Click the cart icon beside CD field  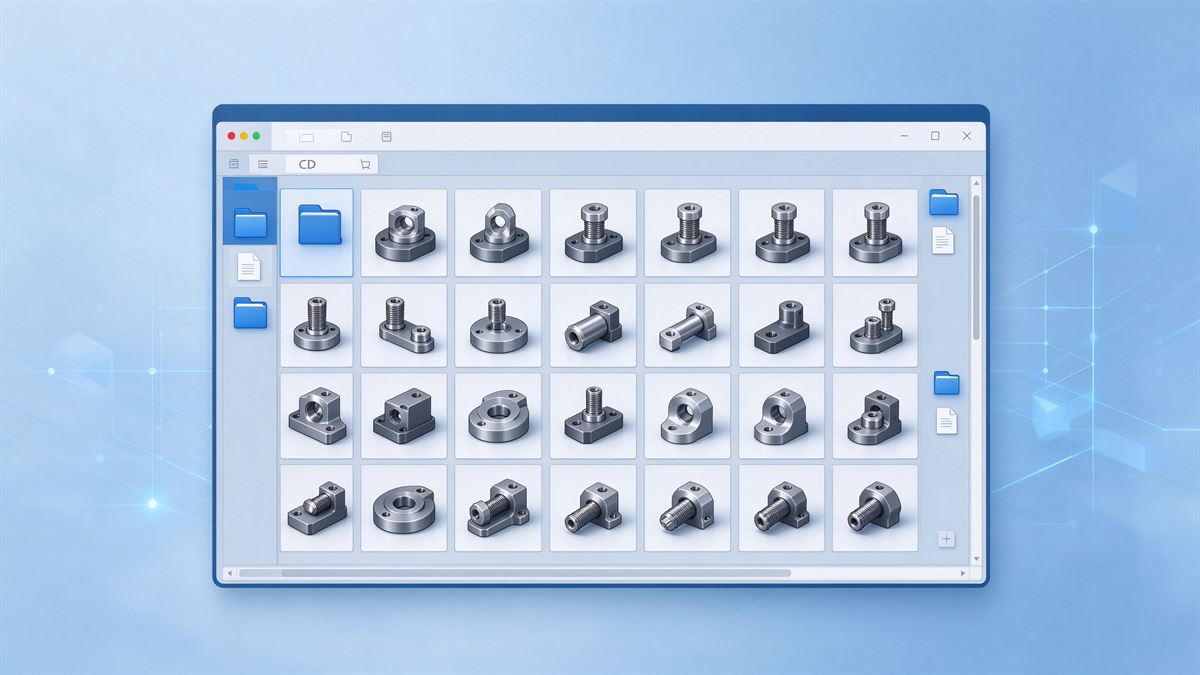coord(365,164)
